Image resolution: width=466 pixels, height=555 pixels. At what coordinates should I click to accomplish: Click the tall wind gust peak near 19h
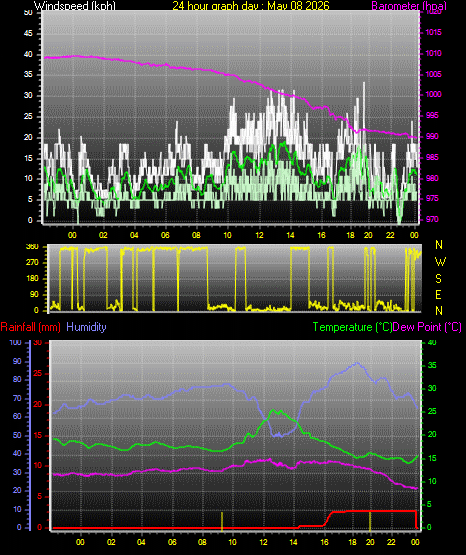point(364,93)
